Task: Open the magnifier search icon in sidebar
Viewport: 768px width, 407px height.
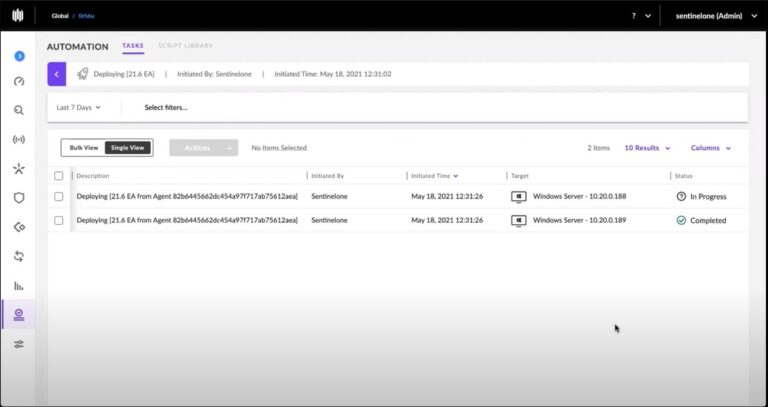Action: pyautogui.click(x=19, y=111)
